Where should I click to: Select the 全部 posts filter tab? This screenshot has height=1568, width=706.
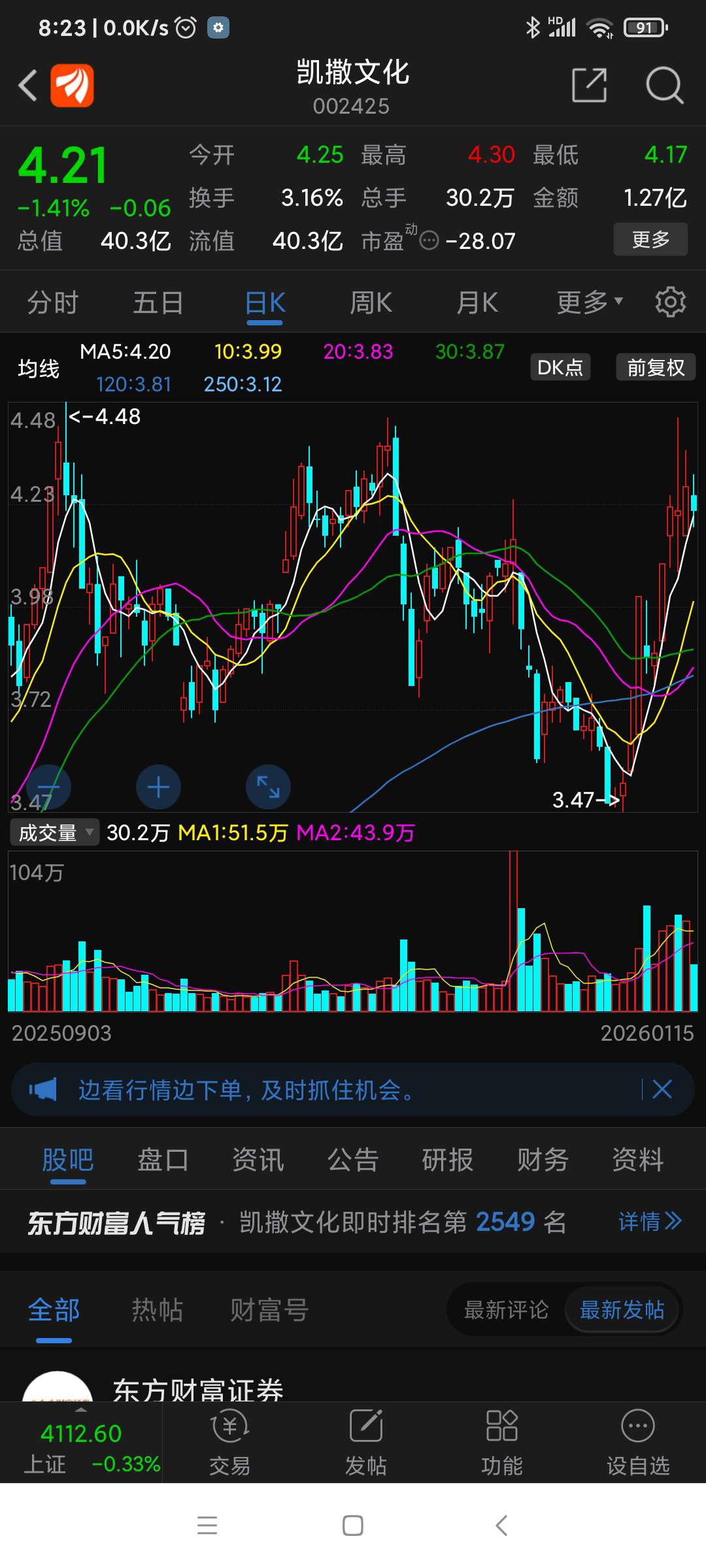click(x=54, y=1310)
